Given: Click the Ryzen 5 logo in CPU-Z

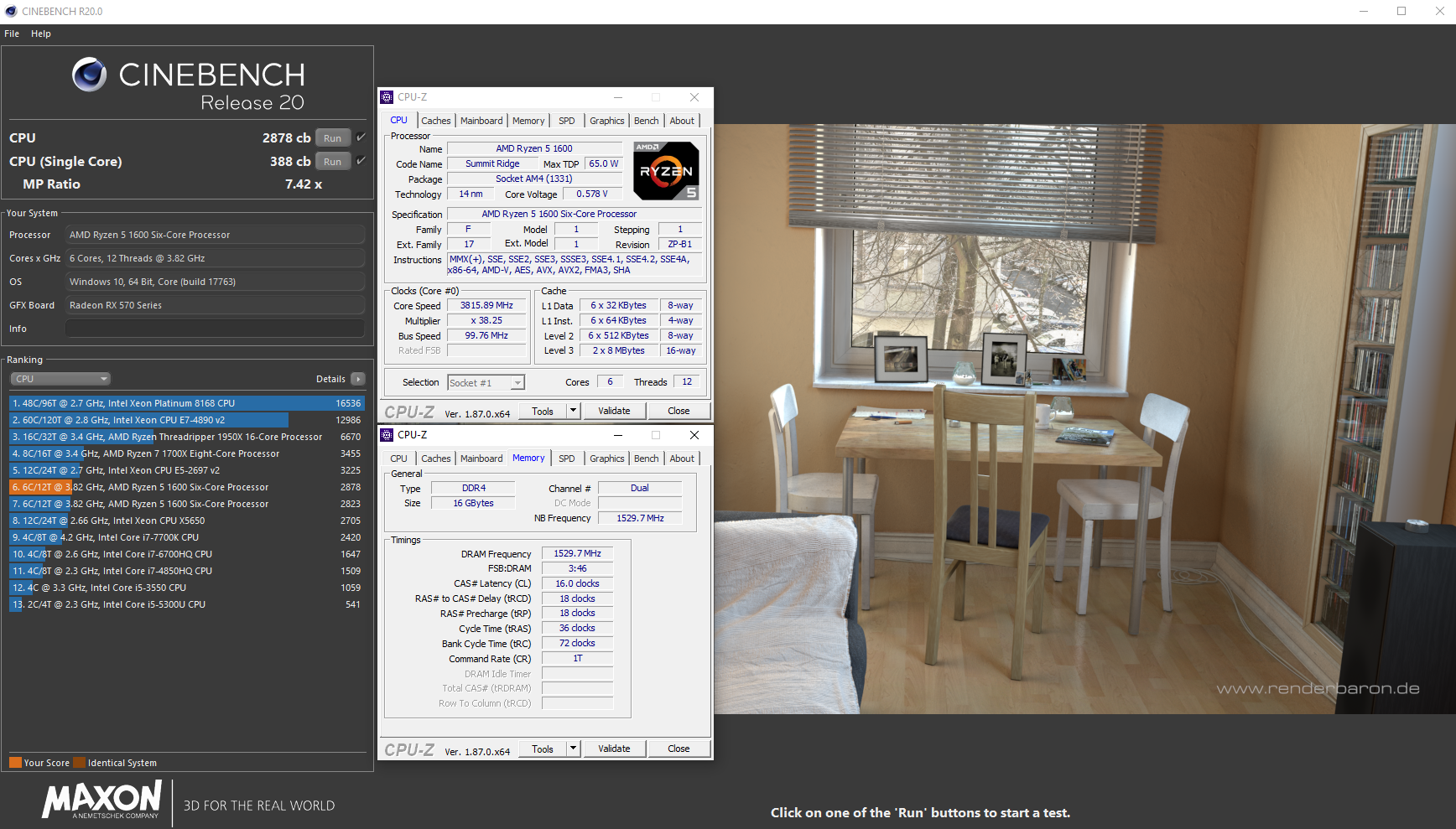Looking at the screenshot, I should click(666, 171).
